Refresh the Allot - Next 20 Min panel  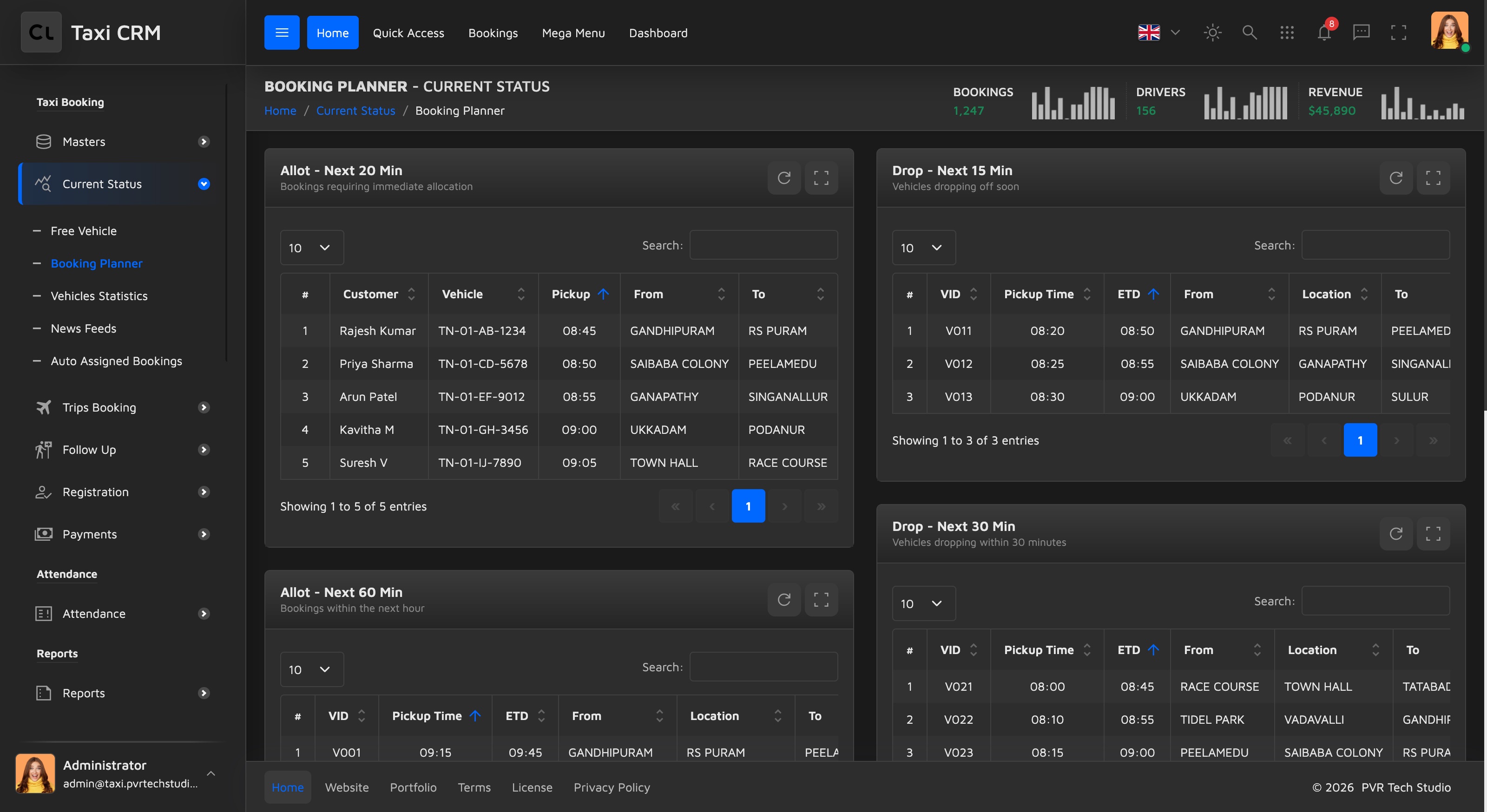click(x=784, y=178)
